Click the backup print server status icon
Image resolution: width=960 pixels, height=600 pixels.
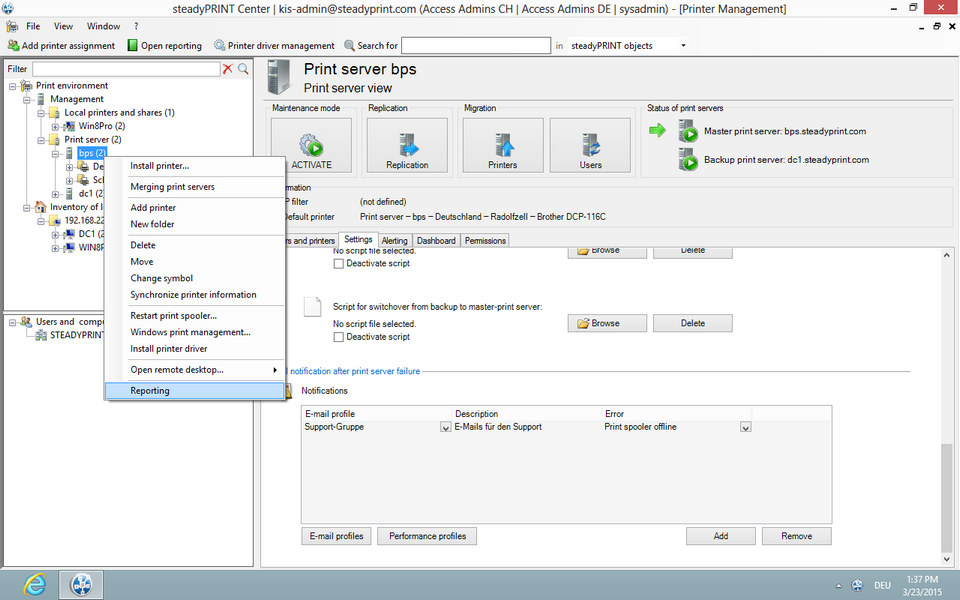688,160
